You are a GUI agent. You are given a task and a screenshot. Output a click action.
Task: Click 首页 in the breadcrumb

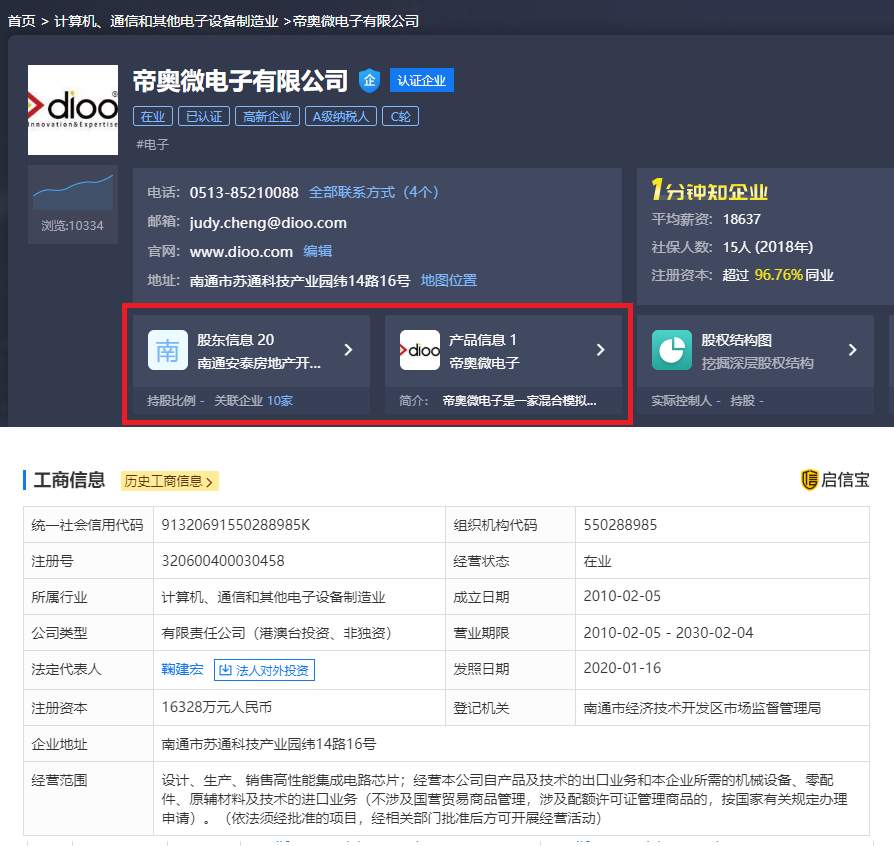point(22,21)
